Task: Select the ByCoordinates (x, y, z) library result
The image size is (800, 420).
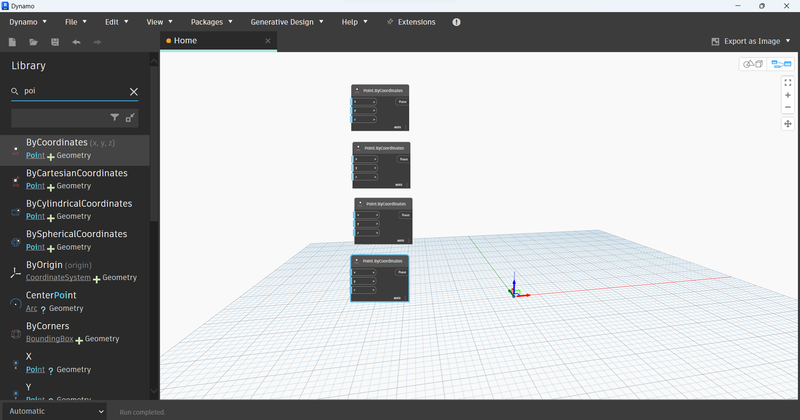Action: coord(74,150)
